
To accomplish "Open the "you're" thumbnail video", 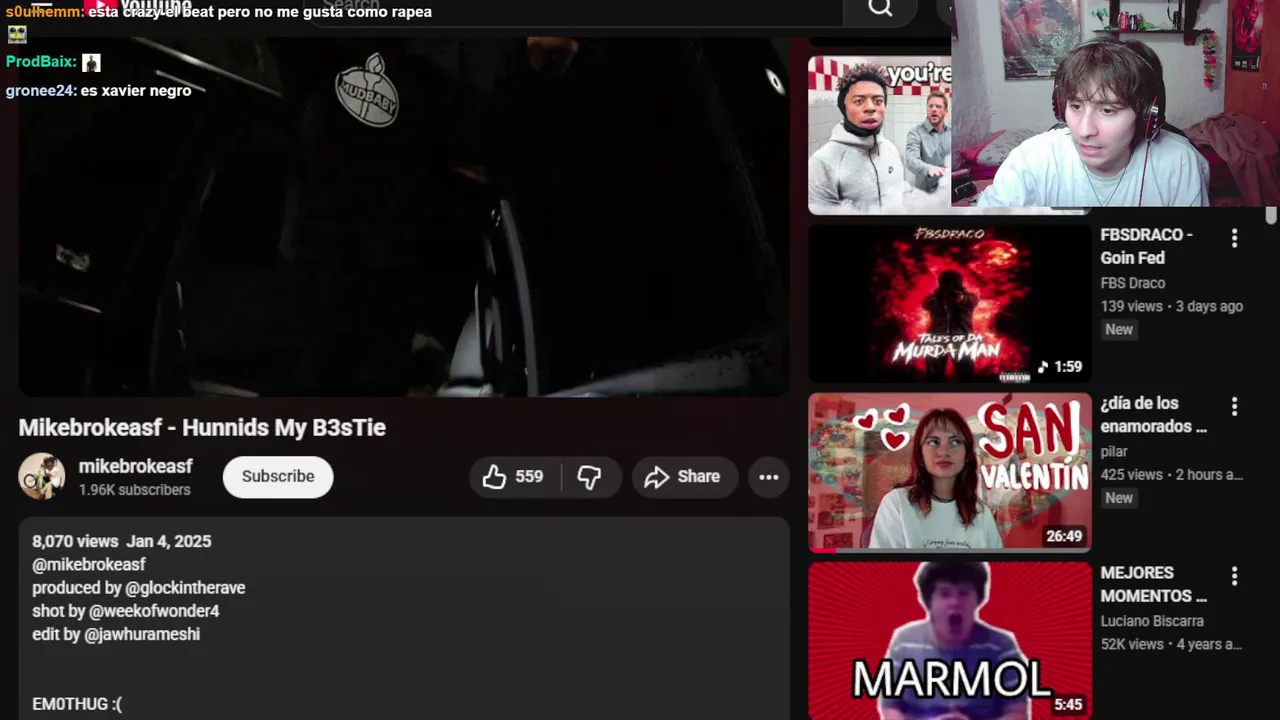I will (x=879, y=135).
